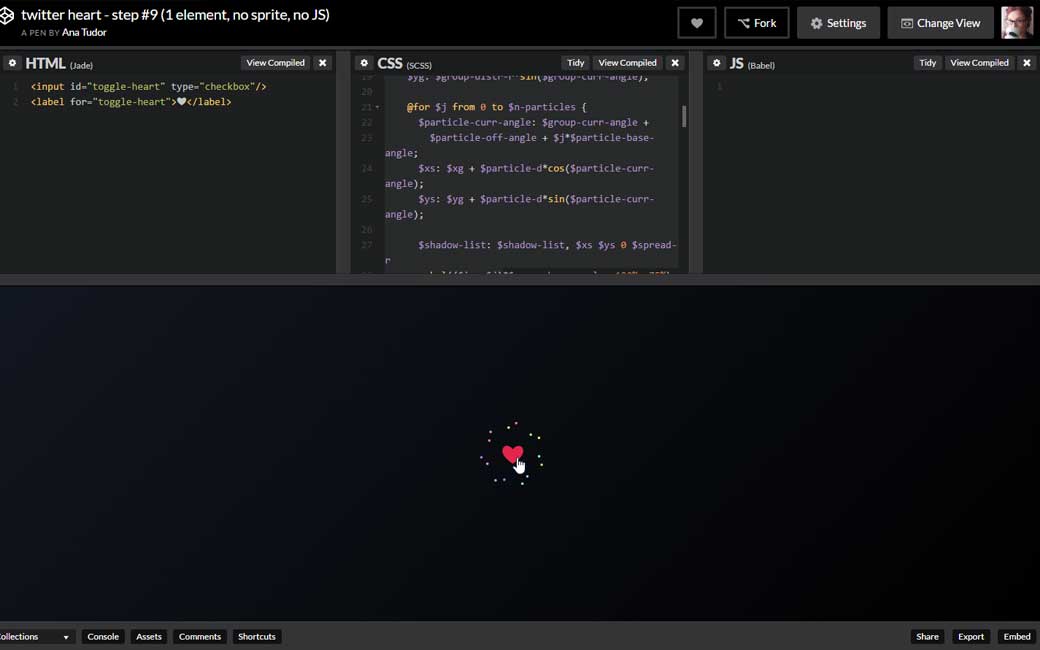Open HTML panel settings gear
1040x650 pixels.
pyautogui.click(x=13, y=63)
